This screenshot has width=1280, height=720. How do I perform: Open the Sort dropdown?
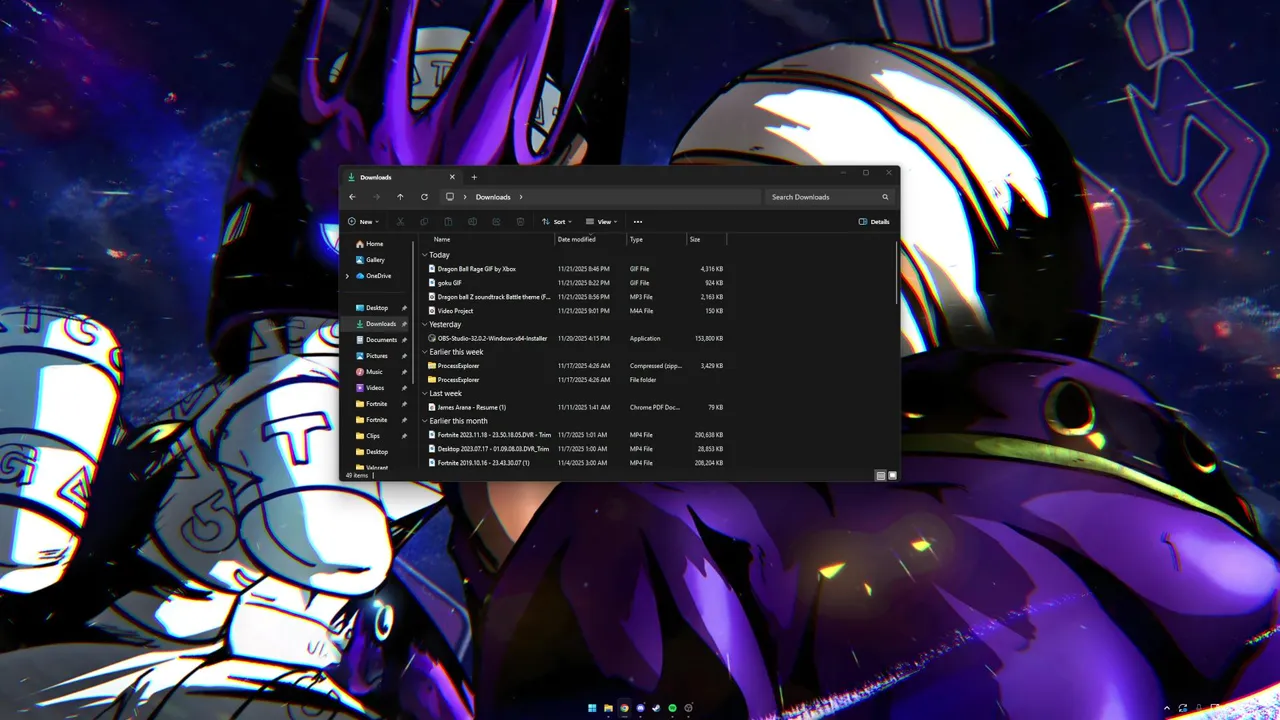557,222
